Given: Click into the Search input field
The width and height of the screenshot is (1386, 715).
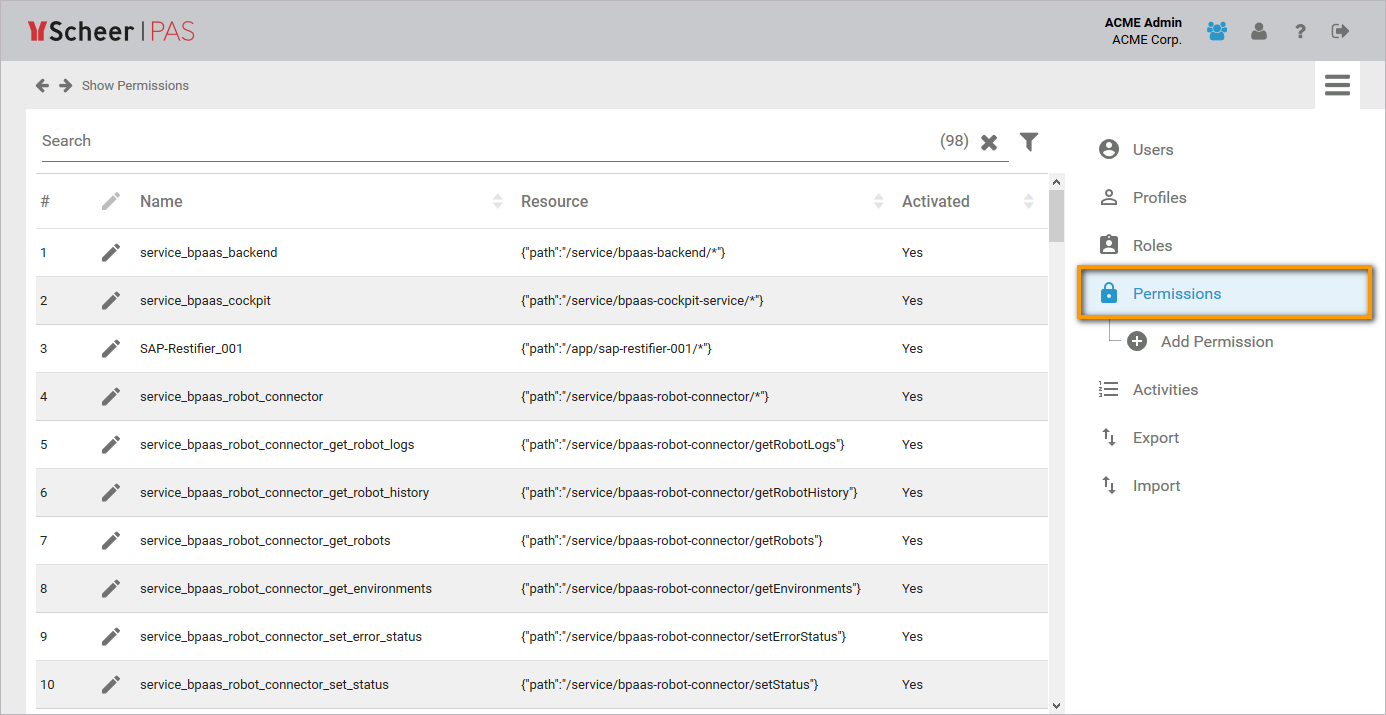Looking at the screenshot, I should tap(480, 141).
